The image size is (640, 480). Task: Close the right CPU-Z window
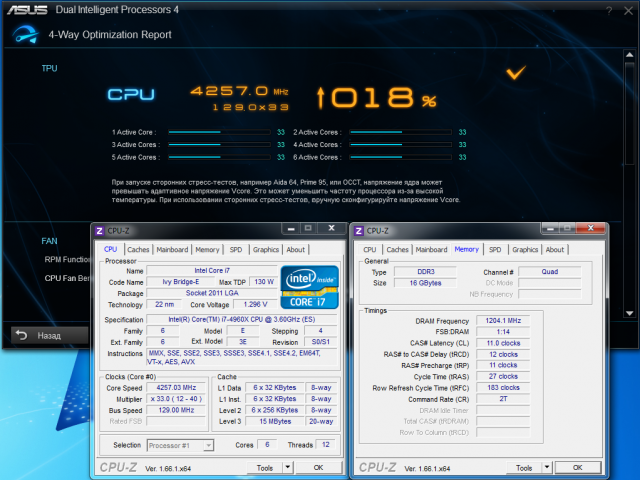(591, 229)
